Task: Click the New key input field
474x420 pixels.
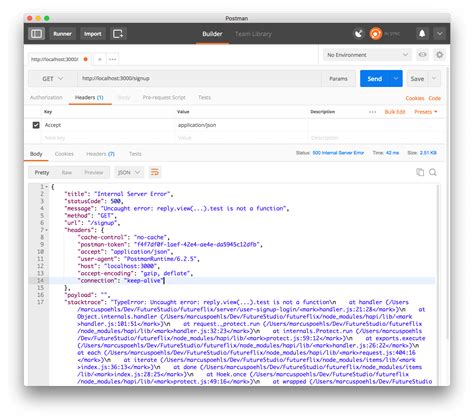Action: (108, 138)
